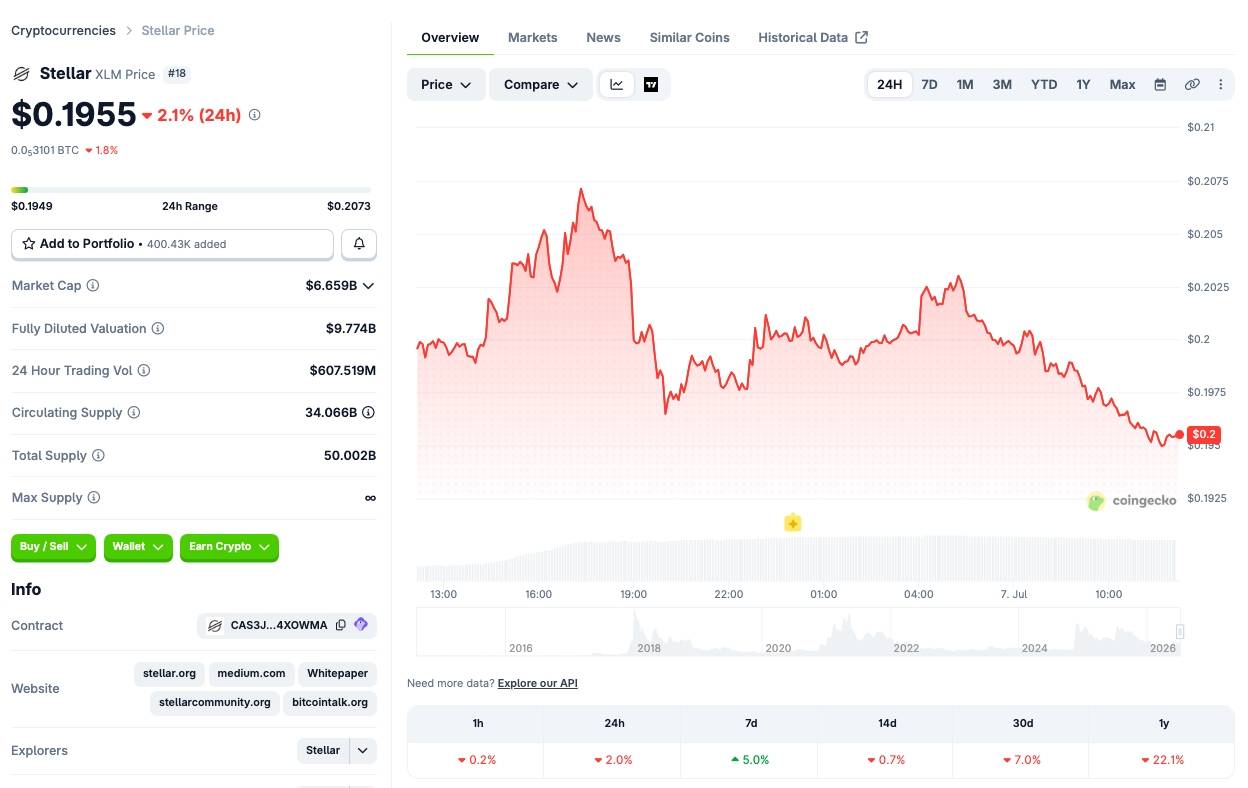Open chart more options menu
Image resolution: width=1248 pixels, height=788 pixels.
(x=1221, y=85)
